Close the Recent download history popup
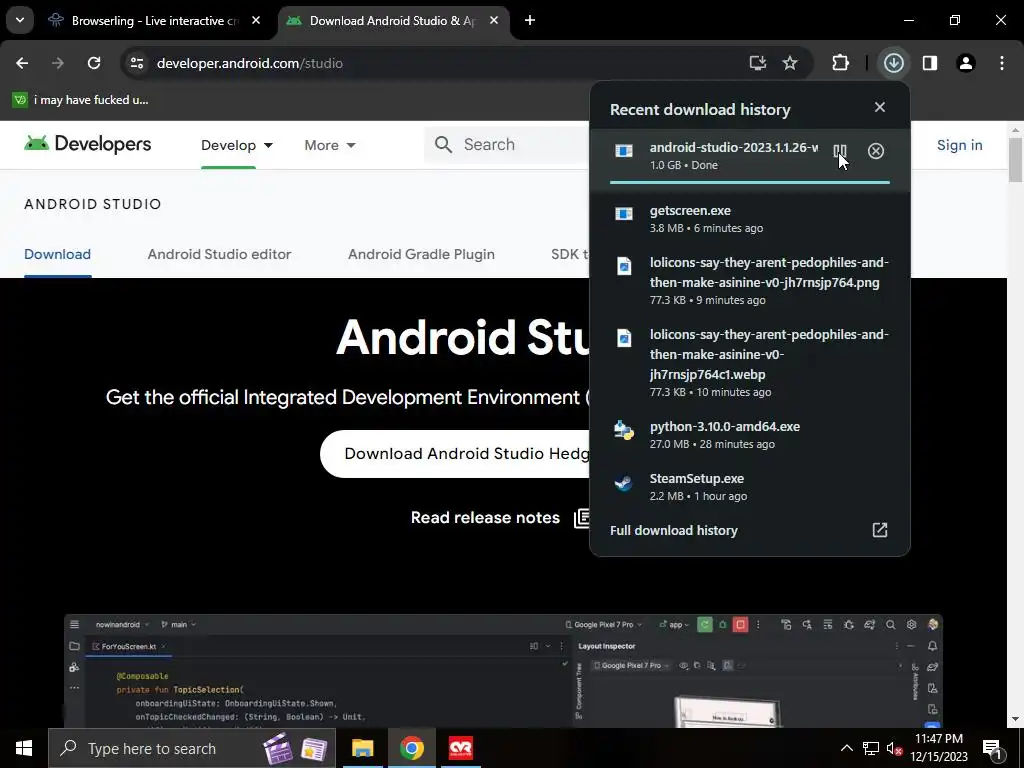 [880, 107]
